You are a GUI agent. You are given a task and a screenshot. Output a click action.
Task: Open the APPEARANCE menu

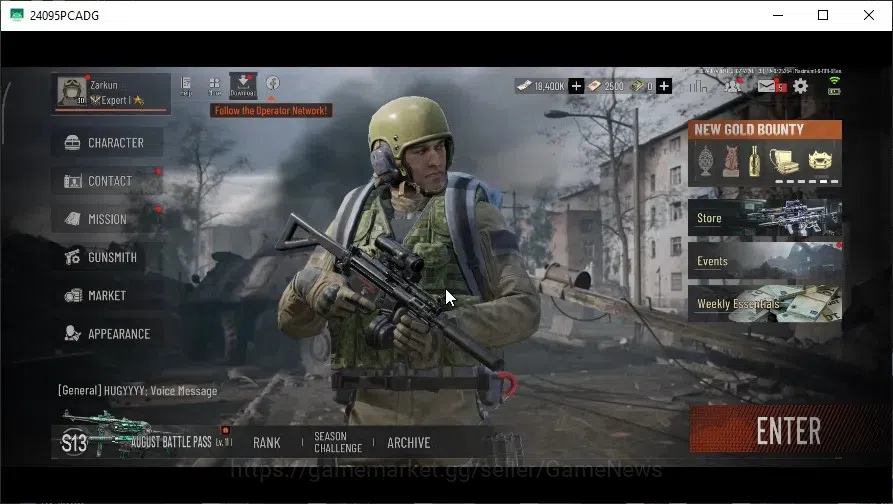click(107, 333)
